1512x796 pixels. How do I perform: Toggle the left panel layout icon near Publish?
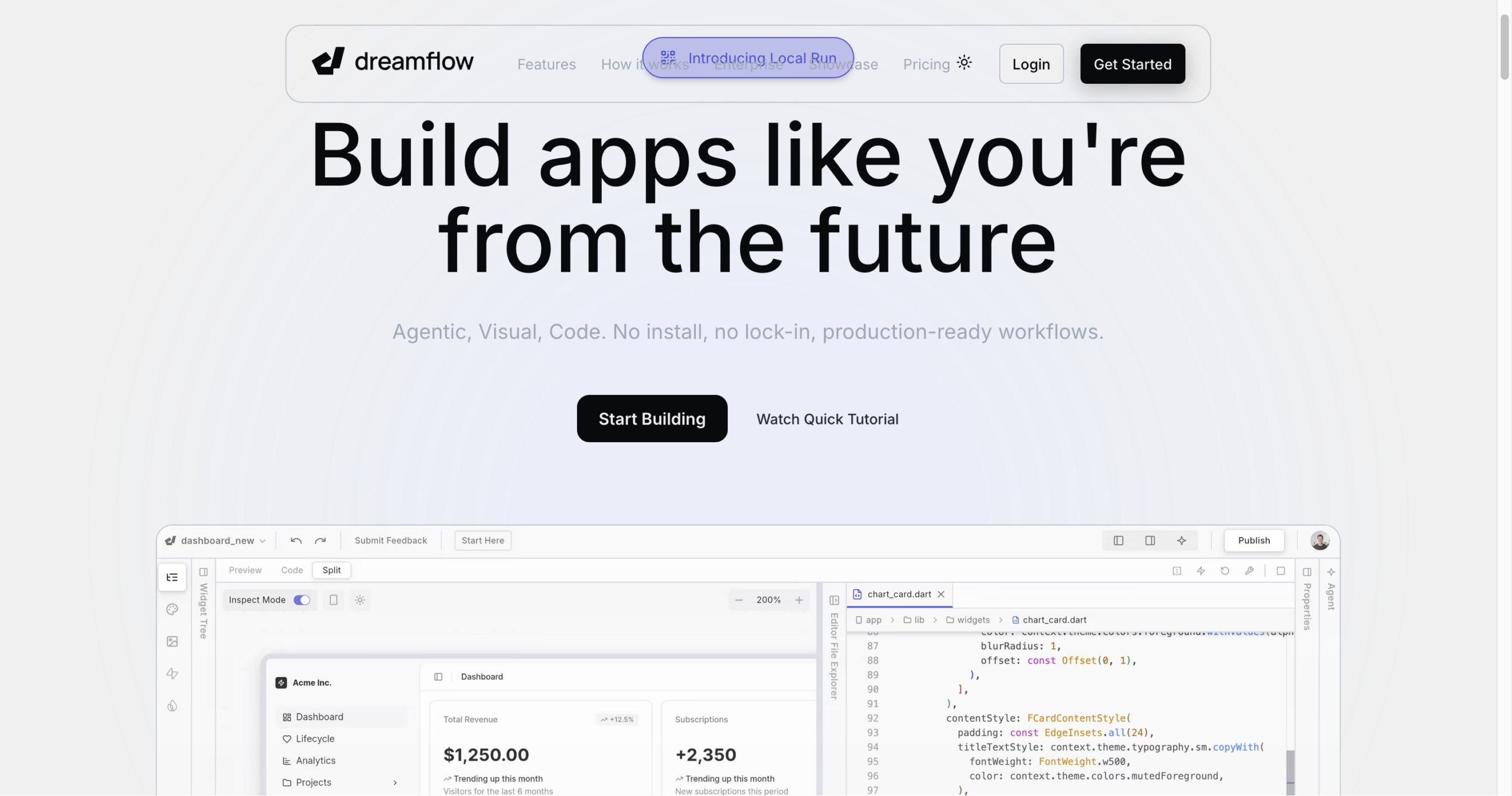1118,540
